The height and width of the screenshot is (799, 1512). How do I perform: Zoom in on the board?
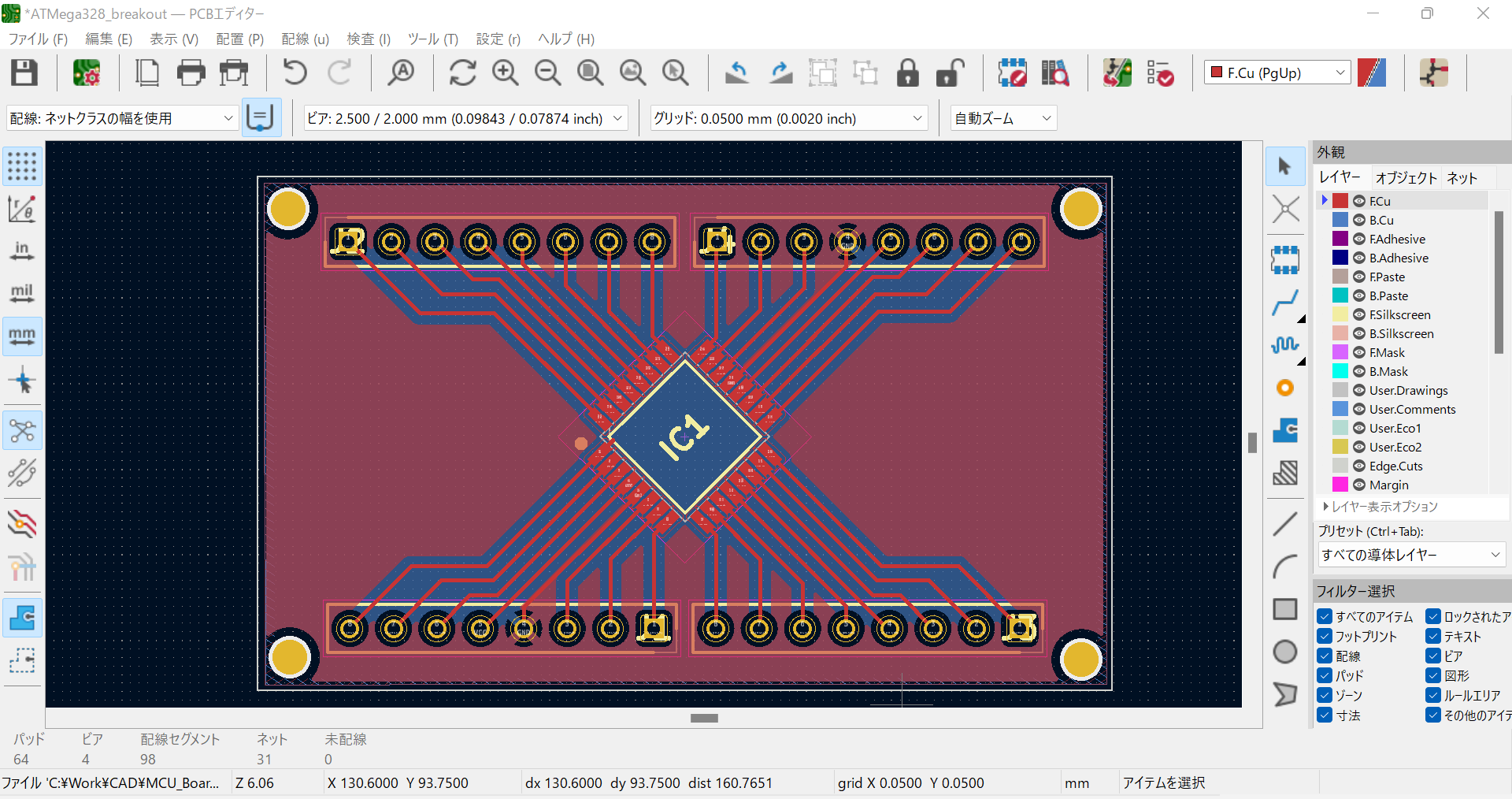[505, 72]
